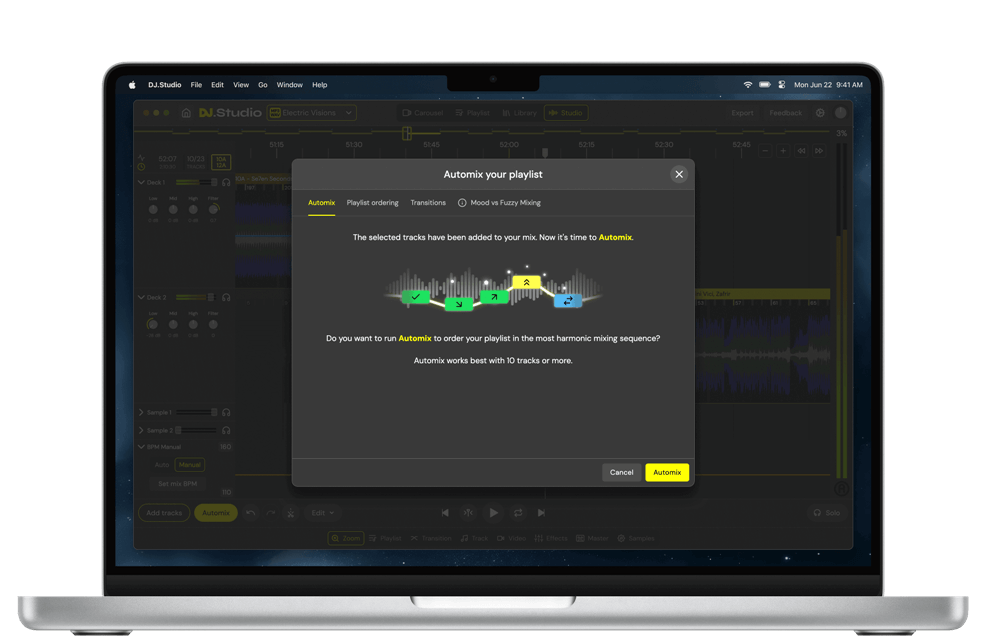Screen dimensions: 986x641
Task: Click the Deck 1 headphones cue icon
Action: pos(227,183)
